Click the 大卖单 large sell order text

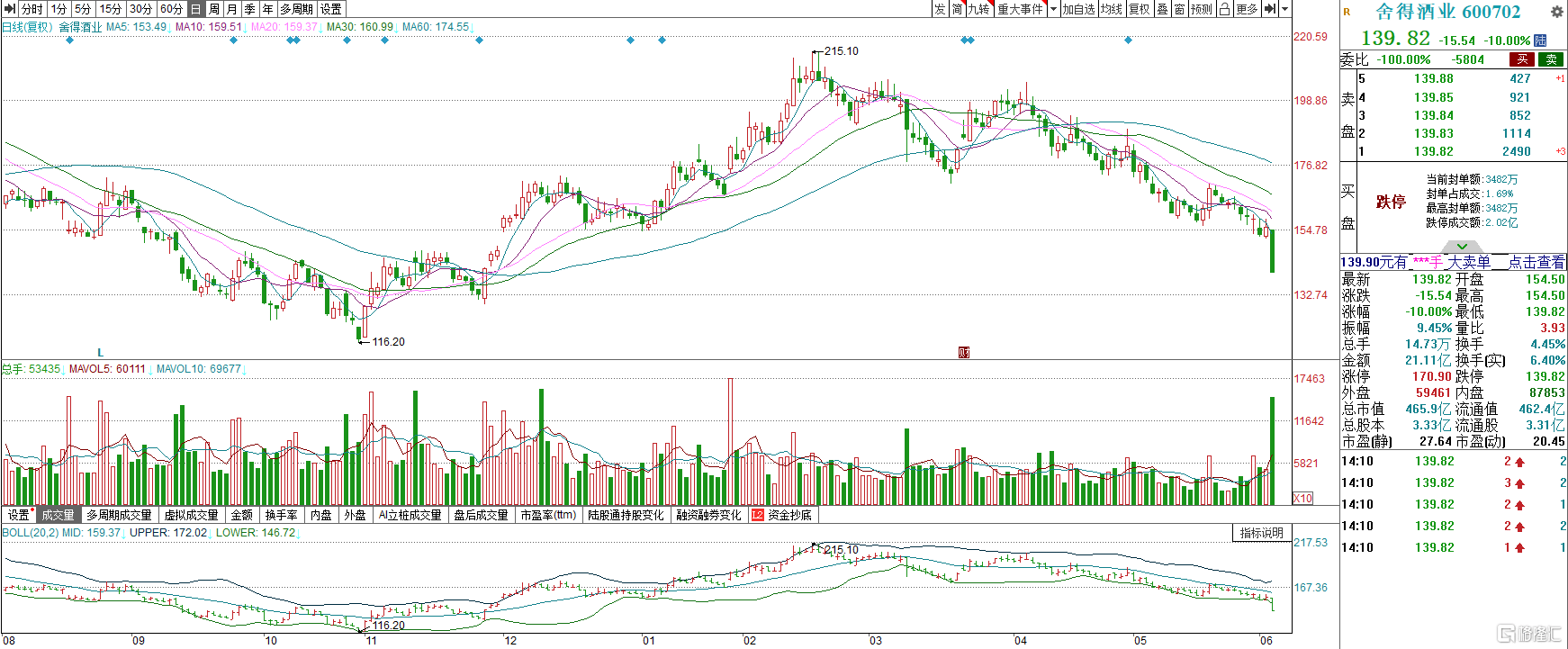click(x=1469, y=262)
